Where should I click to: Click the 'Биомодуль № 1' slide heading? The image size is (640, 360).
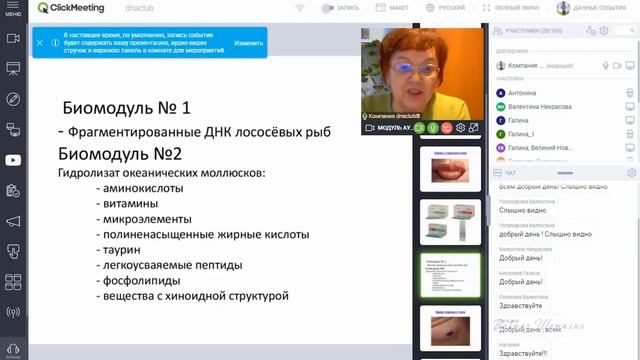(127, 108)
